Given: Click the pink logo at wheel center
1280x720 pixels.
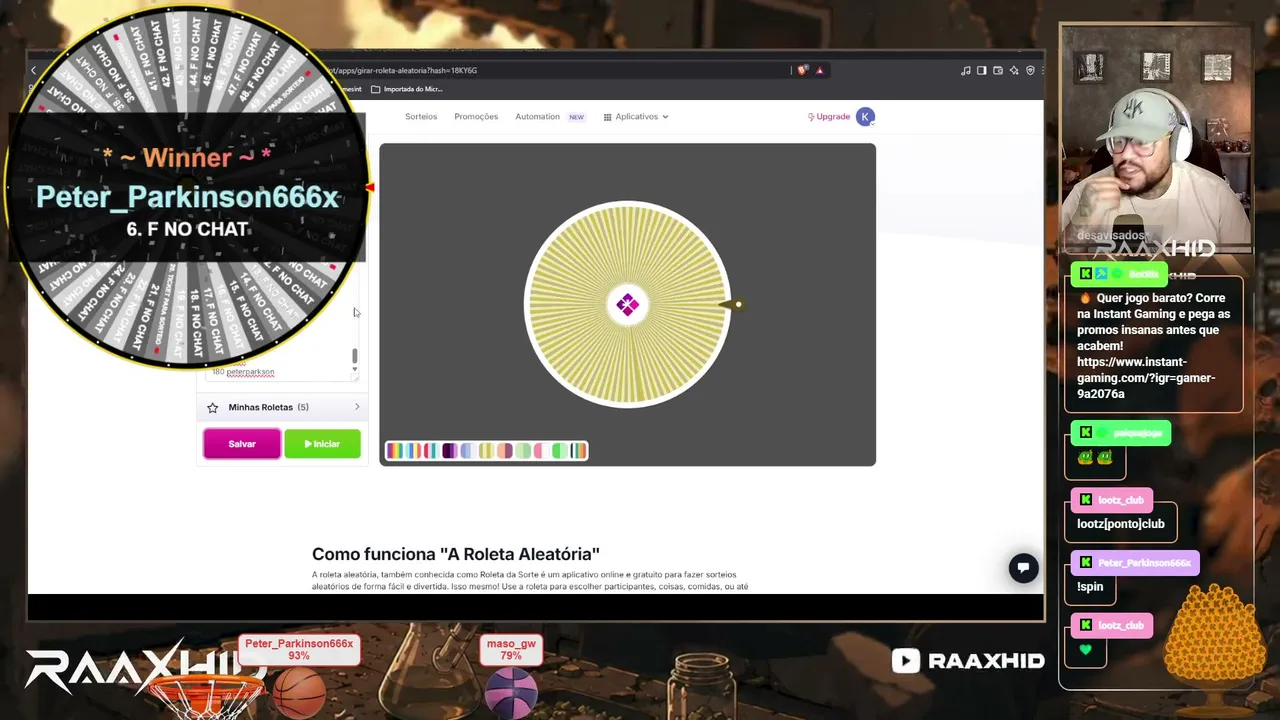Looking at the screenshot, I should [627, 305].
